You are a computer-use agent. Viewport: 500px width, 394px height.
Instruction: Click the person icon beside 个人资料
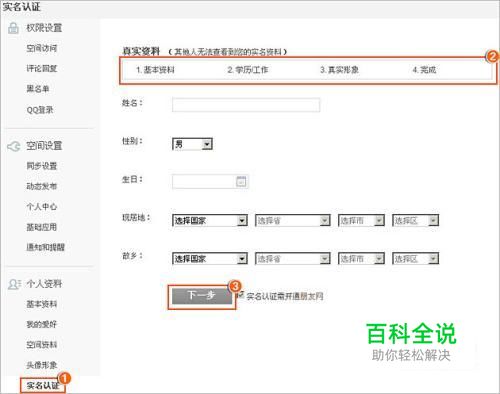click(x=14, y=284)
